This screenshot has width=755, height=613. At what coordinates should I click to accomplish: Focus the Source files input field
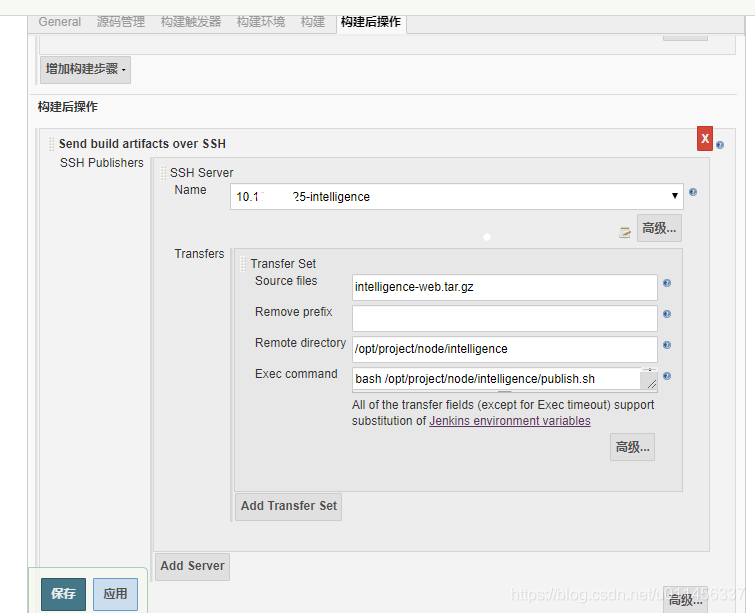click(x=505, y=287)
